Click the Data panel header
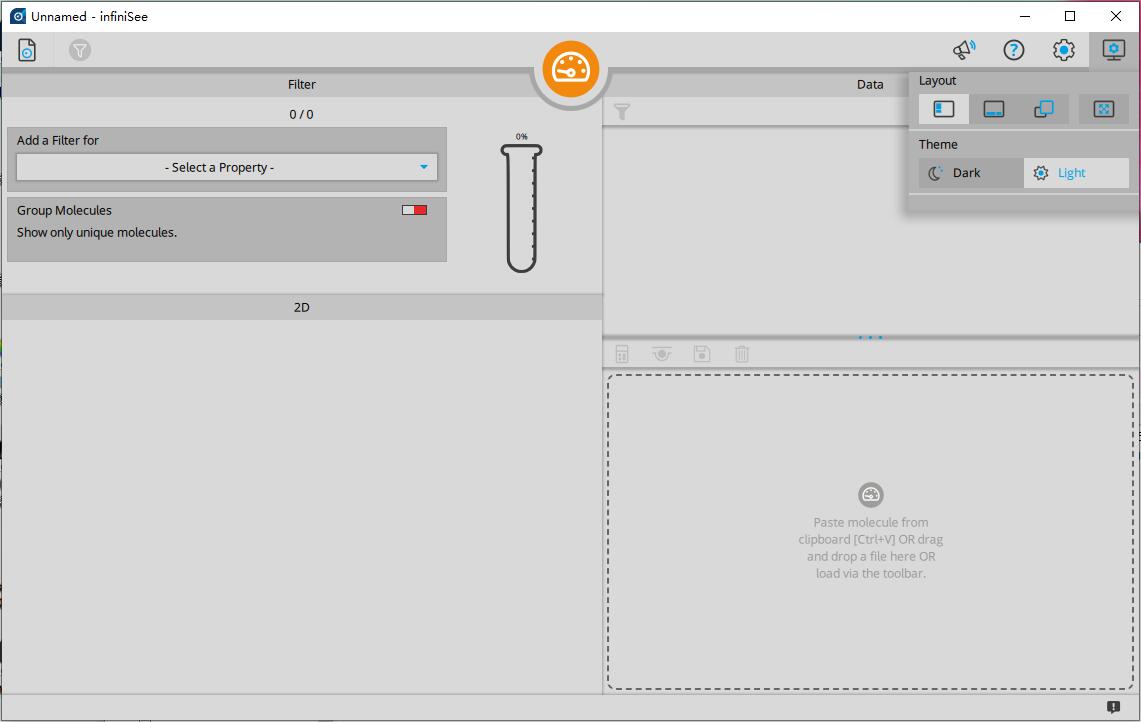The width and height of the screenshot is (1141, 722). coord(870,84)
